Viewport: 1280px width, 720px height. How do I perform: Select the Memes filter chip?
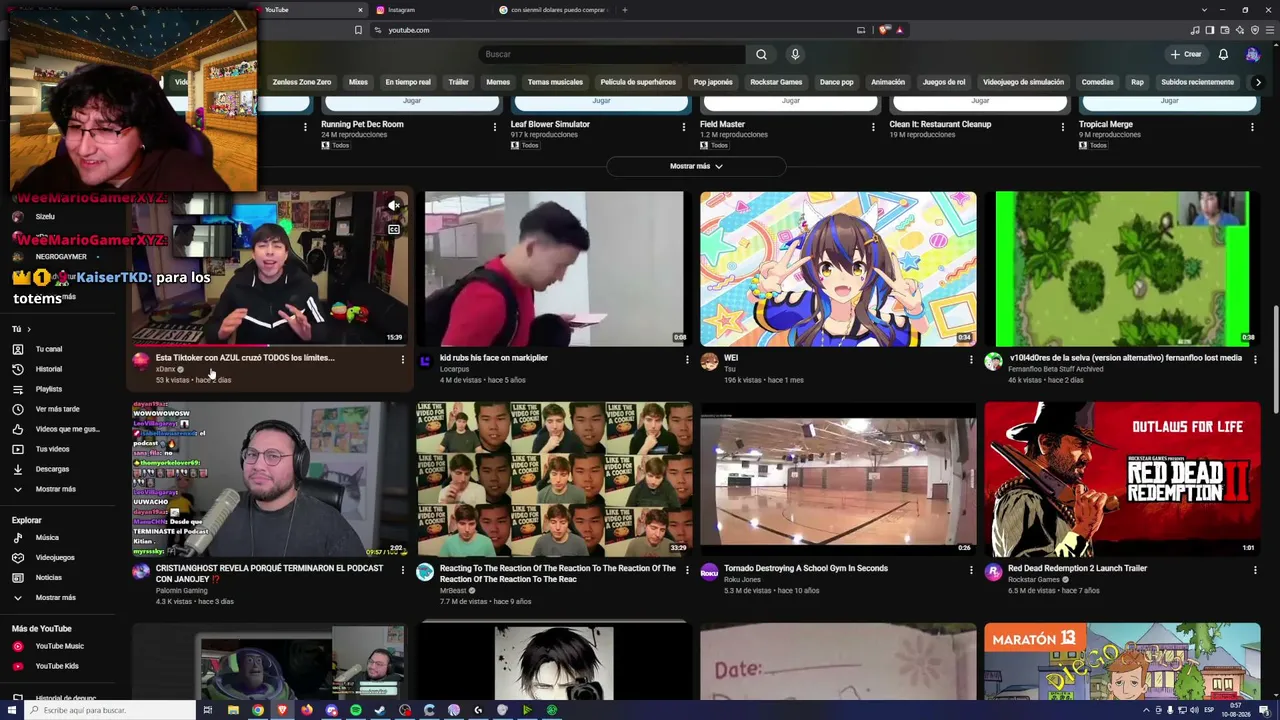[498, 82]
